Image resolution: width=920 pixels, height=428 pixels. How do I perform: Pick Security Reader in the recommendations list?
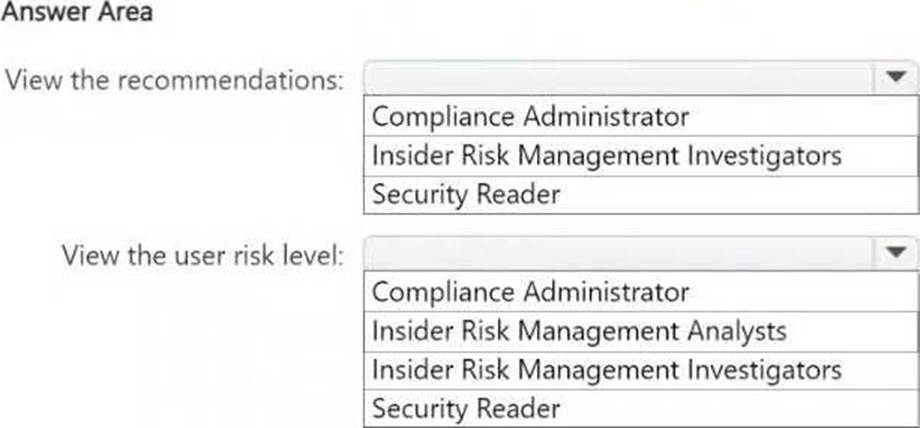[x=466, y=194]
